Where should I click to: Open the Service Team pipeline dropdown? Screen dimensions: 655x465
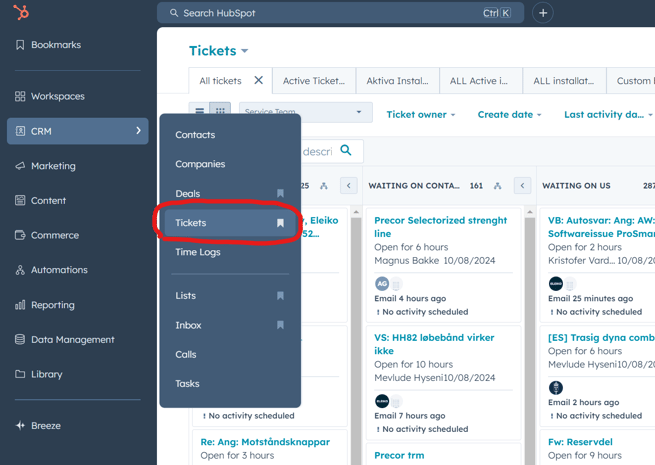point(305,112)
